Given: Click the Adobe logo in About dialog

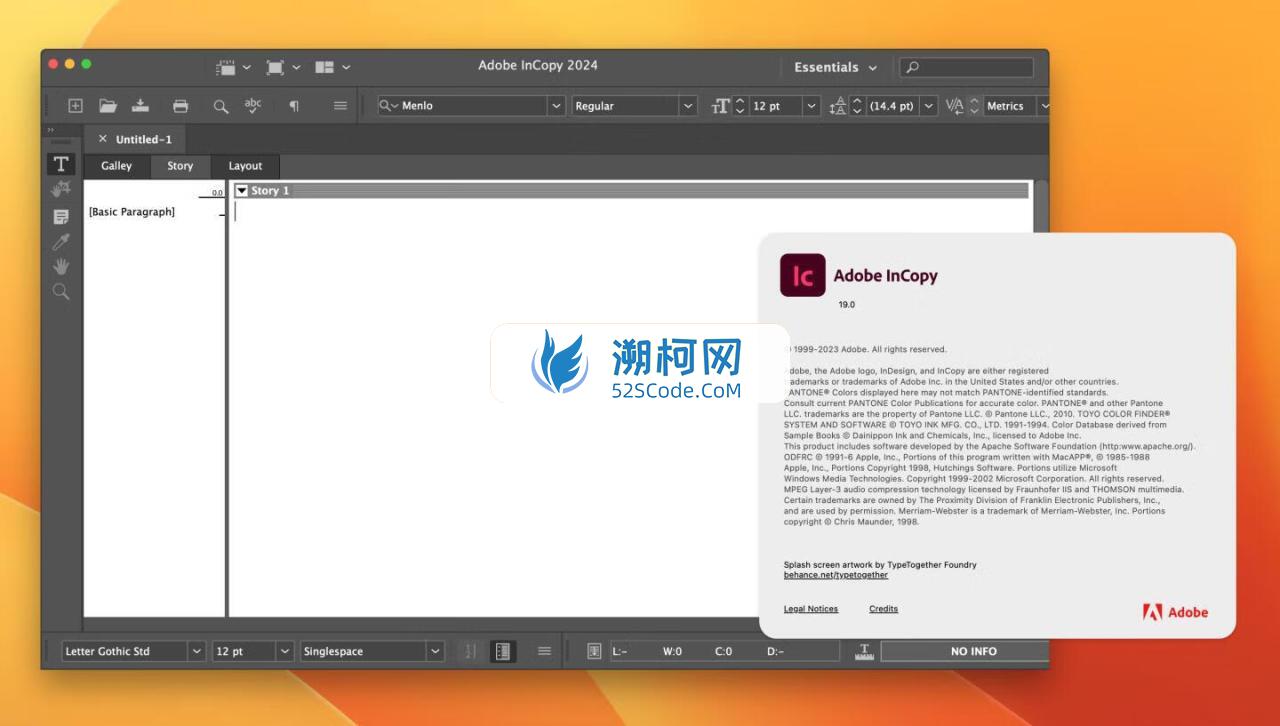Looking at the screenshot, I should pos(1175,612).
